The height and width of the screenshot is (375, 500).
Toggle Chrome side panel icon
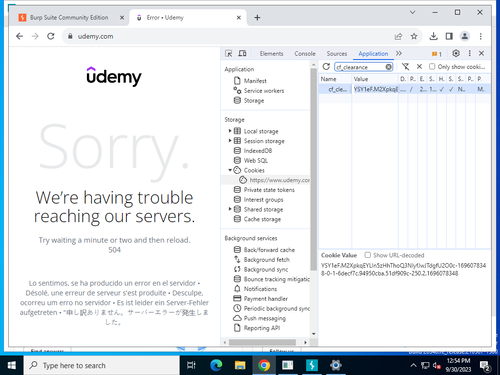point(449,36)
